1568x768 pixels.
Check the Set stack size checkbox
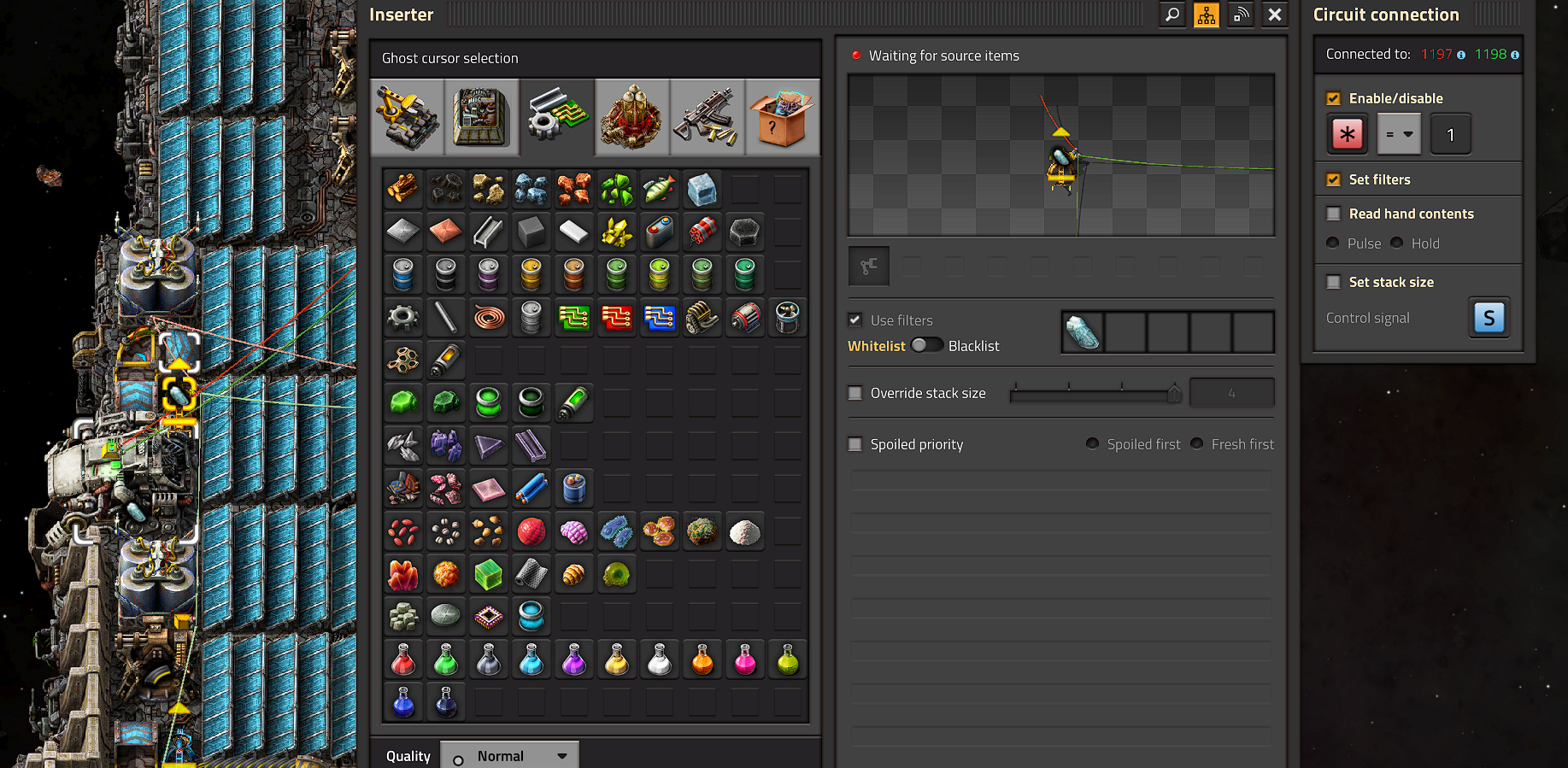pyautogui.click(x=1333, y=282)
